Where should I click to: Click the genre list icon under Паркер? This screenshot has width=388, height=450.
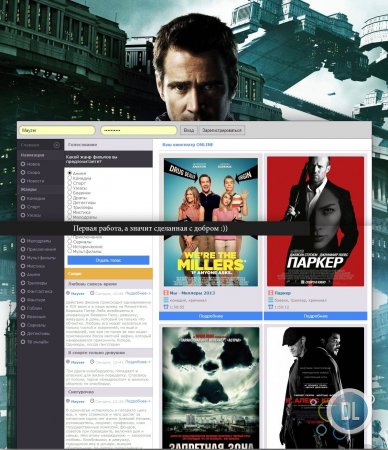(270, 300)
